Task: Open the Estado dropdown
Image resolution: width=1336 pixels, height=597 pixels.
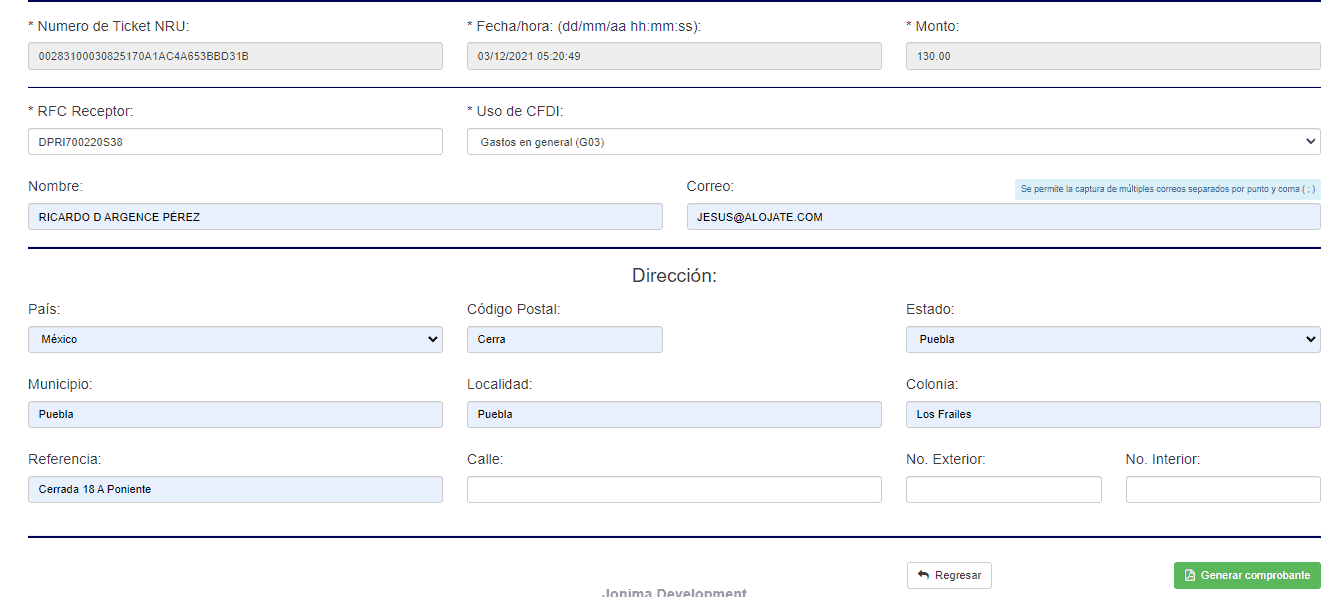Action: click(1112, 339)
